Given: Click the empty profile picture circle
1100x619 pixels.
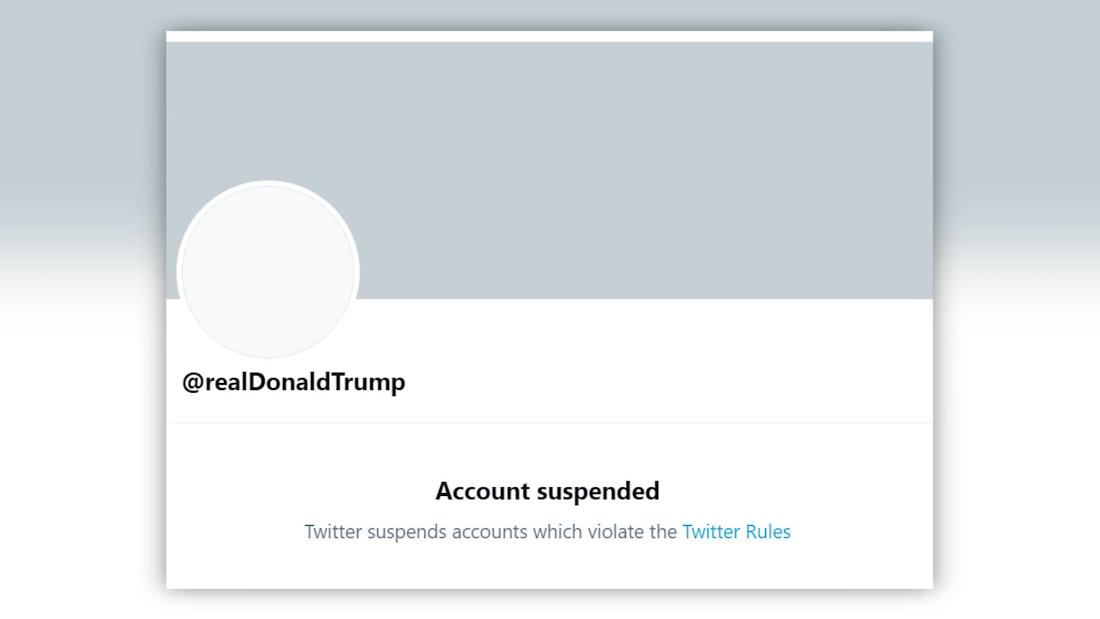Looking at the screenshot, I should point(268,271).
